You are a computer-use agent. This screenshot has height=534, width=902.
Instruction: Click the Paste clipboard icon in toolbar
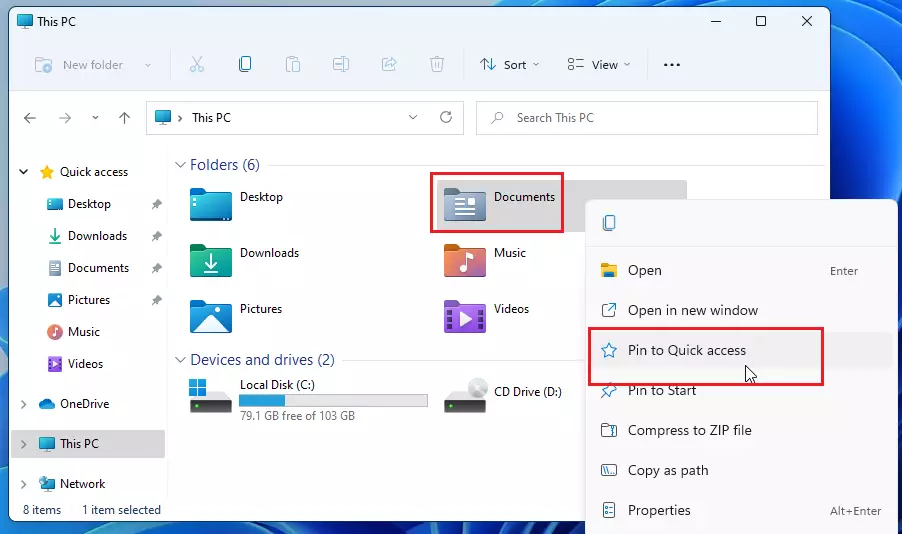293,64
